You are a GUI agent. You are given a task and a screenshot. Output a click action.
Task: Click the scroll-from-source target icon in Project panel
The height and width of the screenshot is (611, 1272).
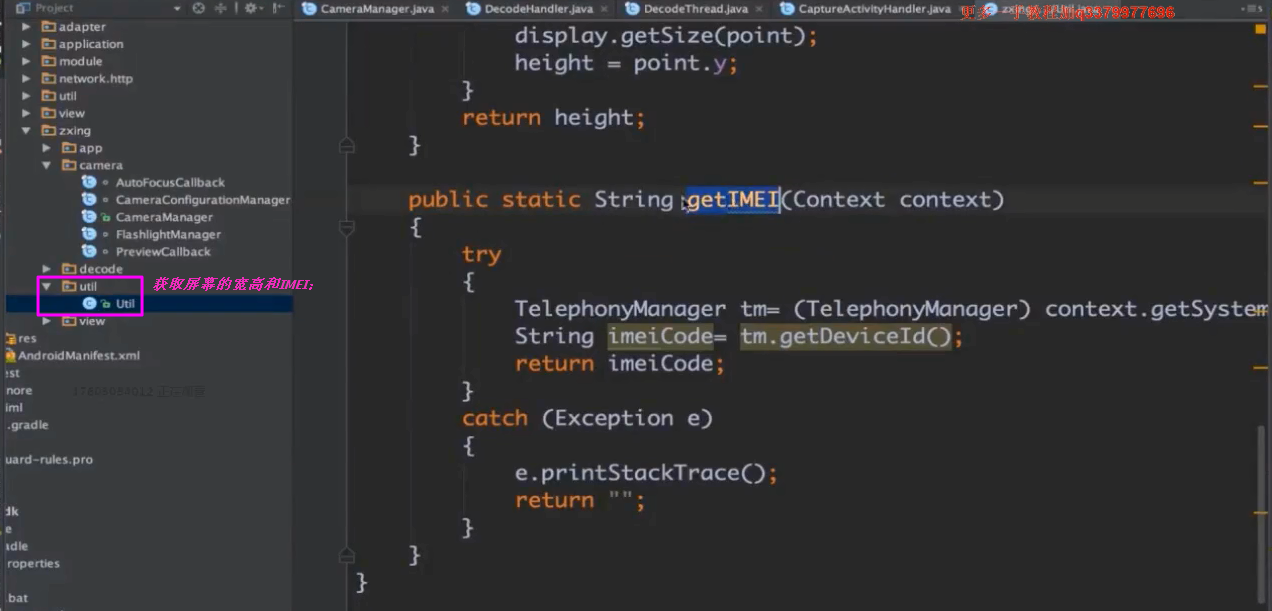198,8
